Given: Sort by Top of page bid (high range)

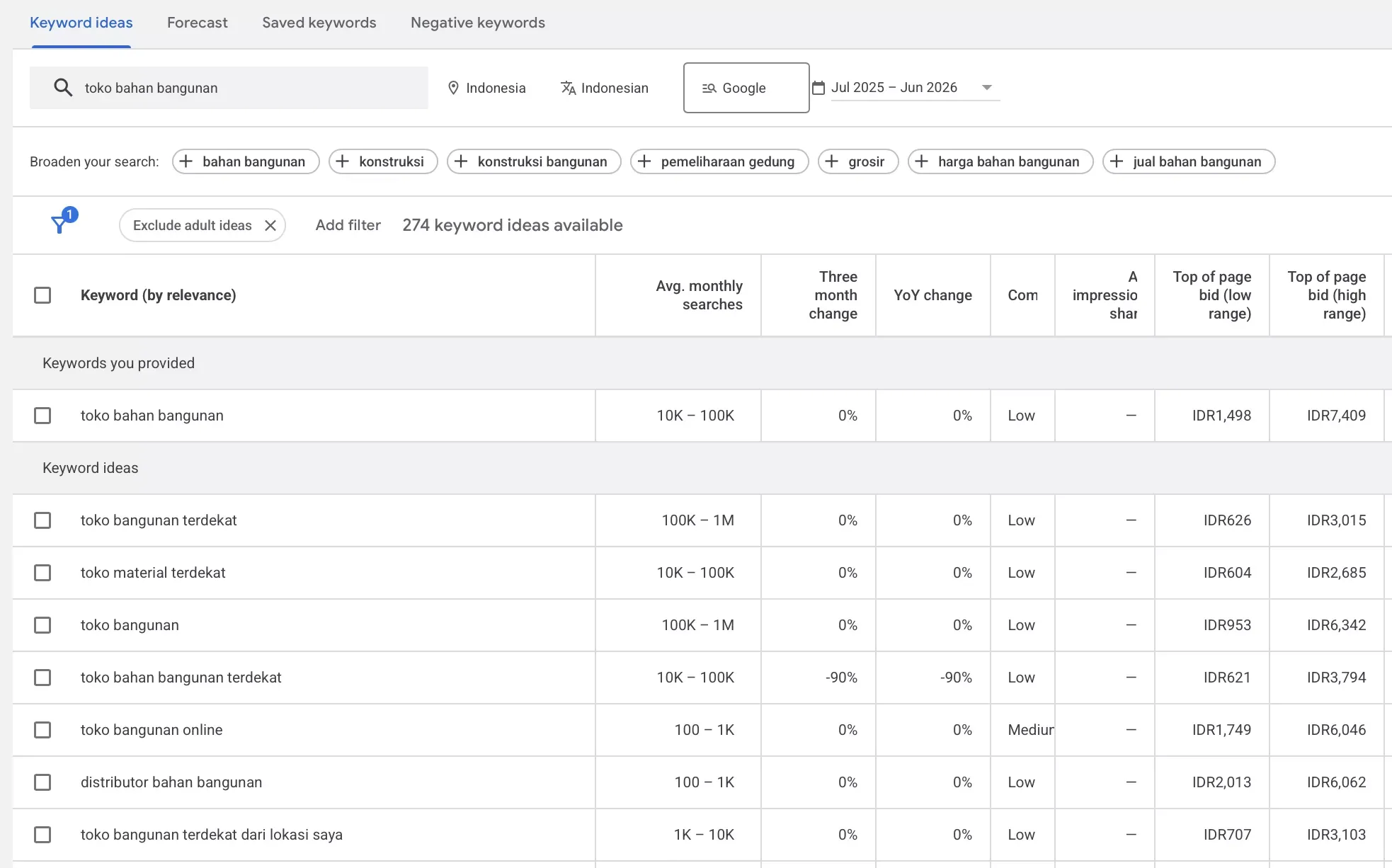Looking at the screenshot, I should pyautogui.click(x=1327, y=295).
